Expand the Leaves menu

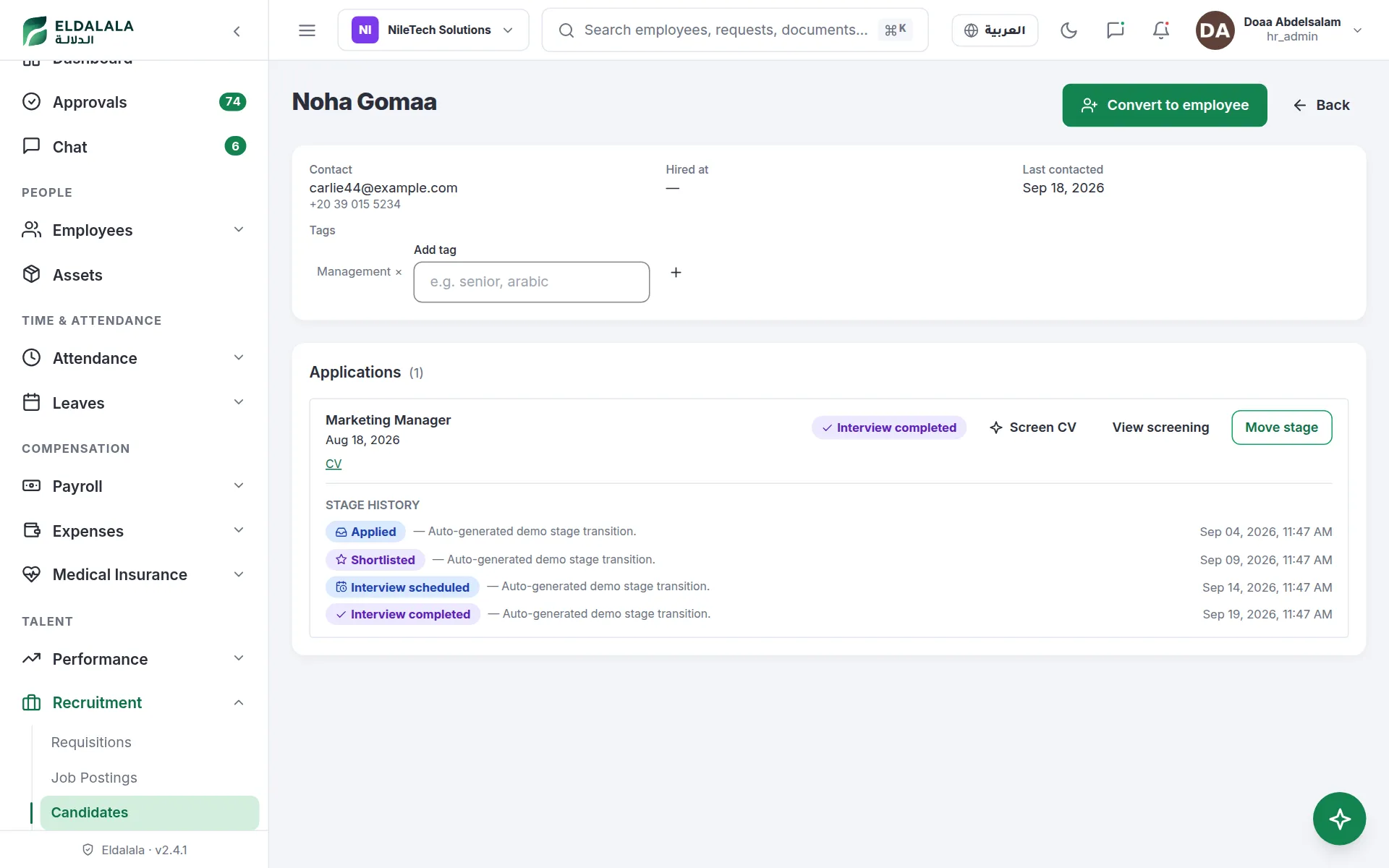click(134, 403)
